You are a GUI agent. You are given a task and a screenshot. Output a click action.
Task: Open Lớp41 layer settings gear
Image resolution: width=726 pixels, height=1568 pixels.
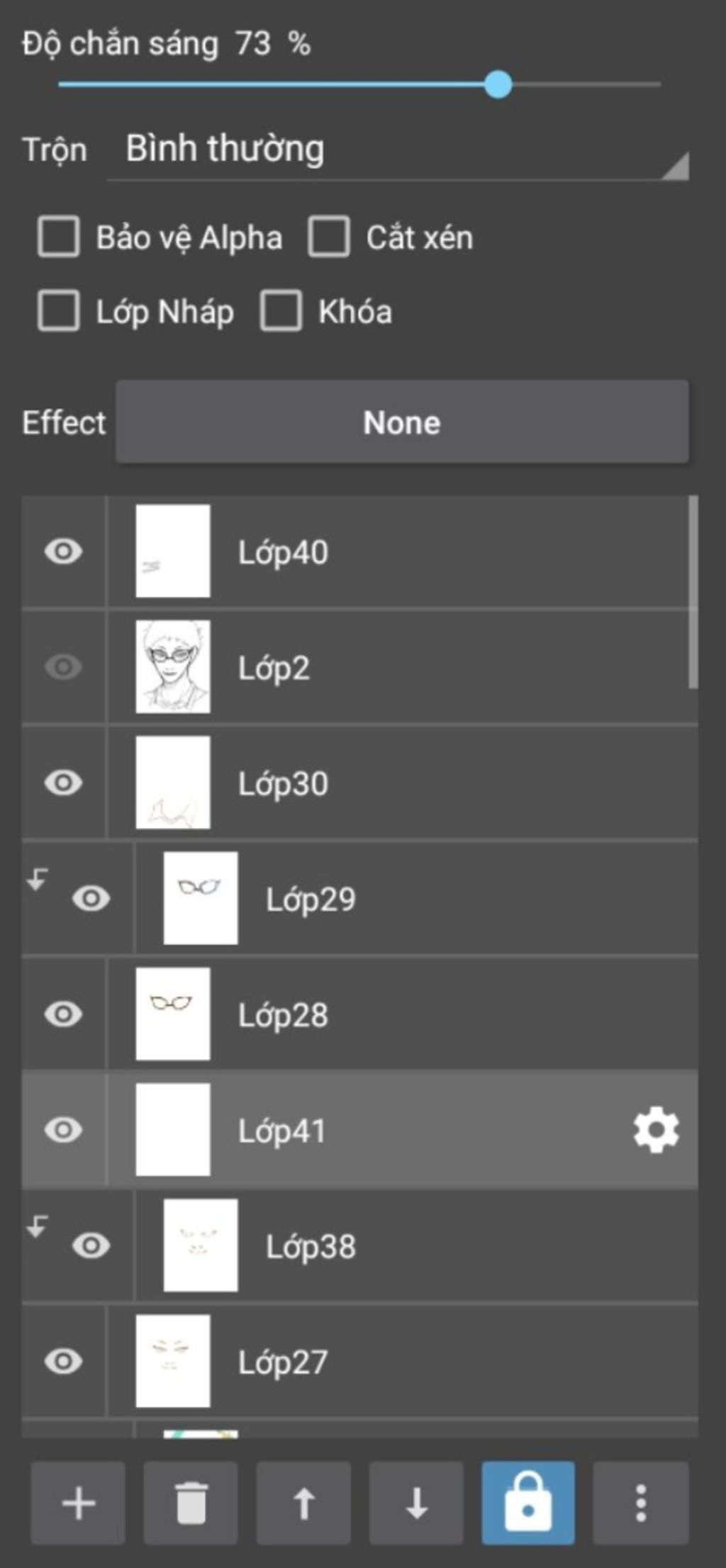656,1130
